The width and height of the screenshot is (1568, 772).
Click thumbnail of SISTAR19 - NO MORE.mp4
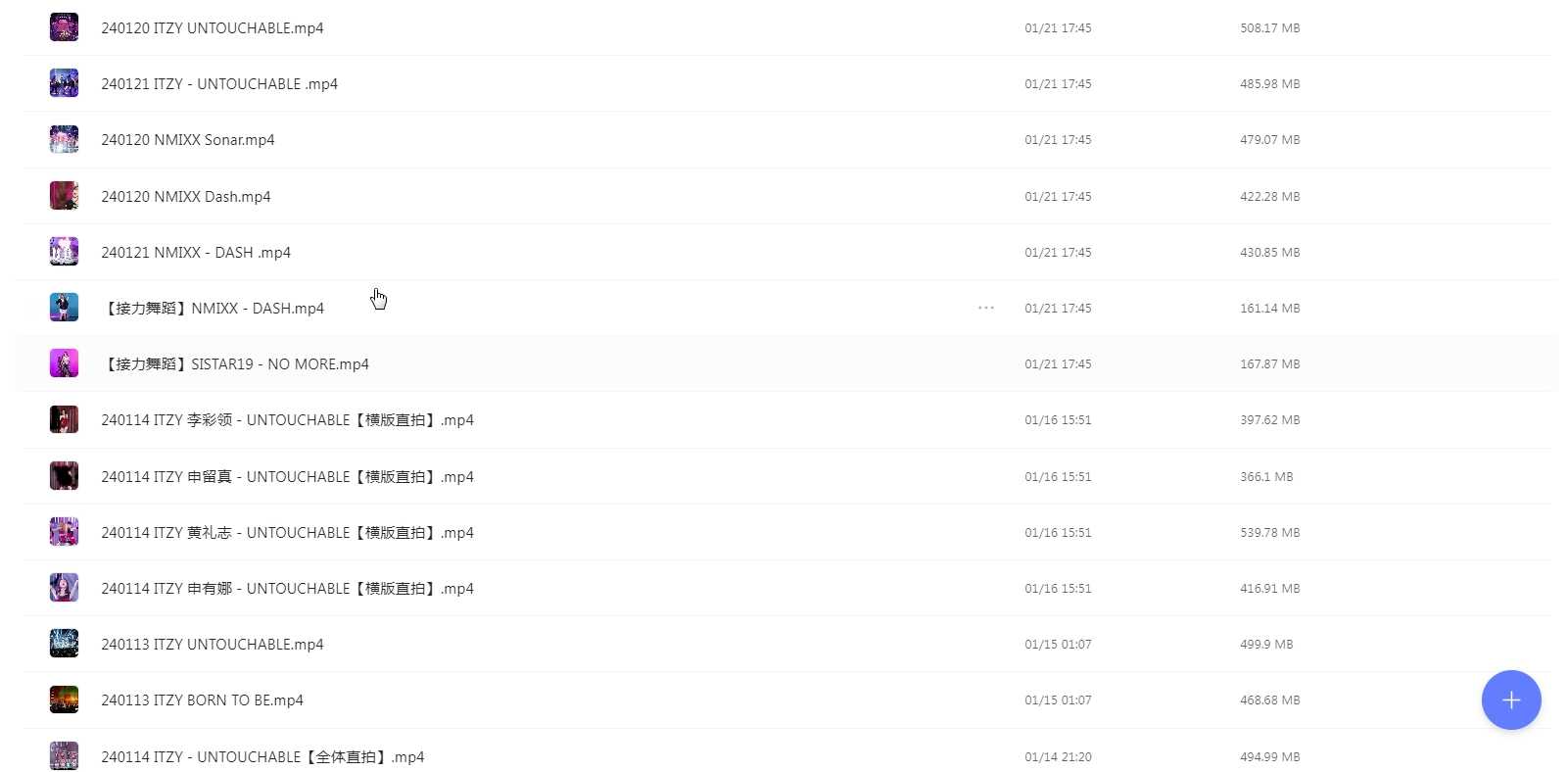[64, 363]
